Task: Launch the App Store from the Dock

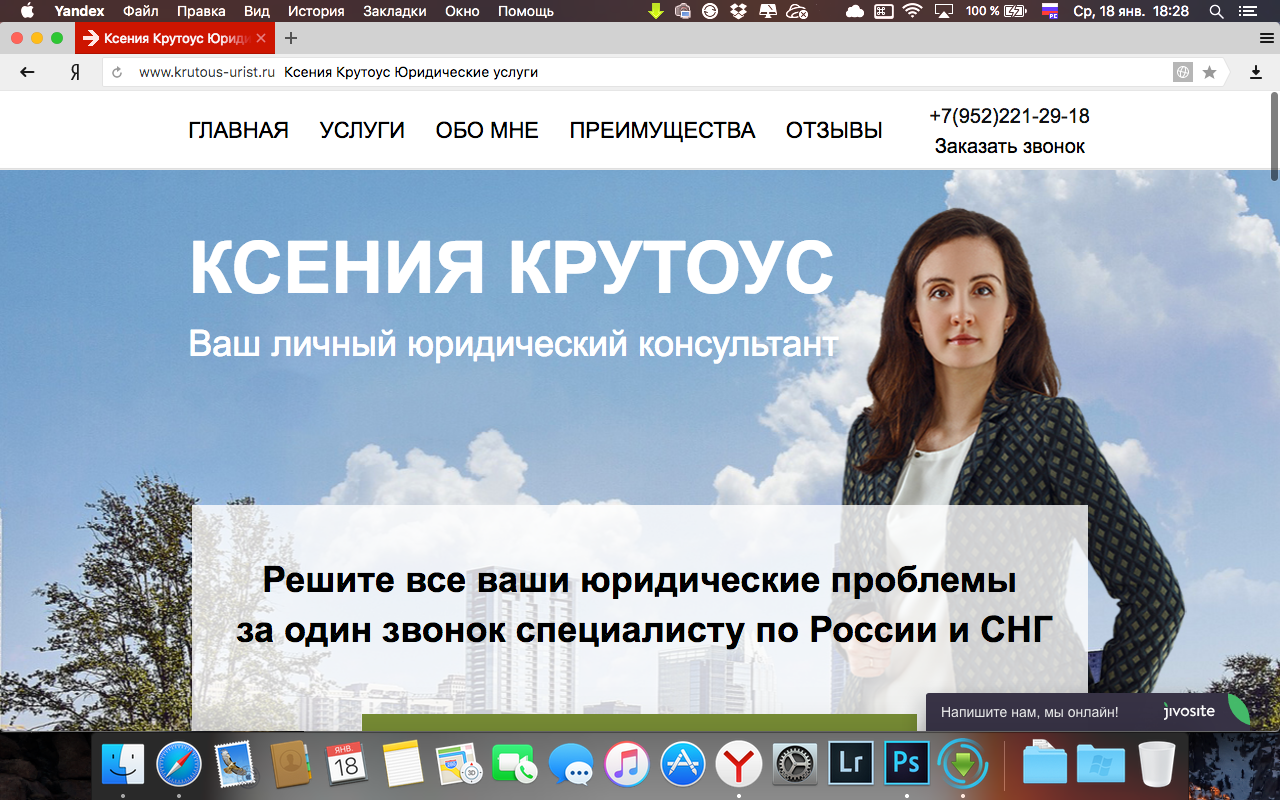Action: (683, 763)
